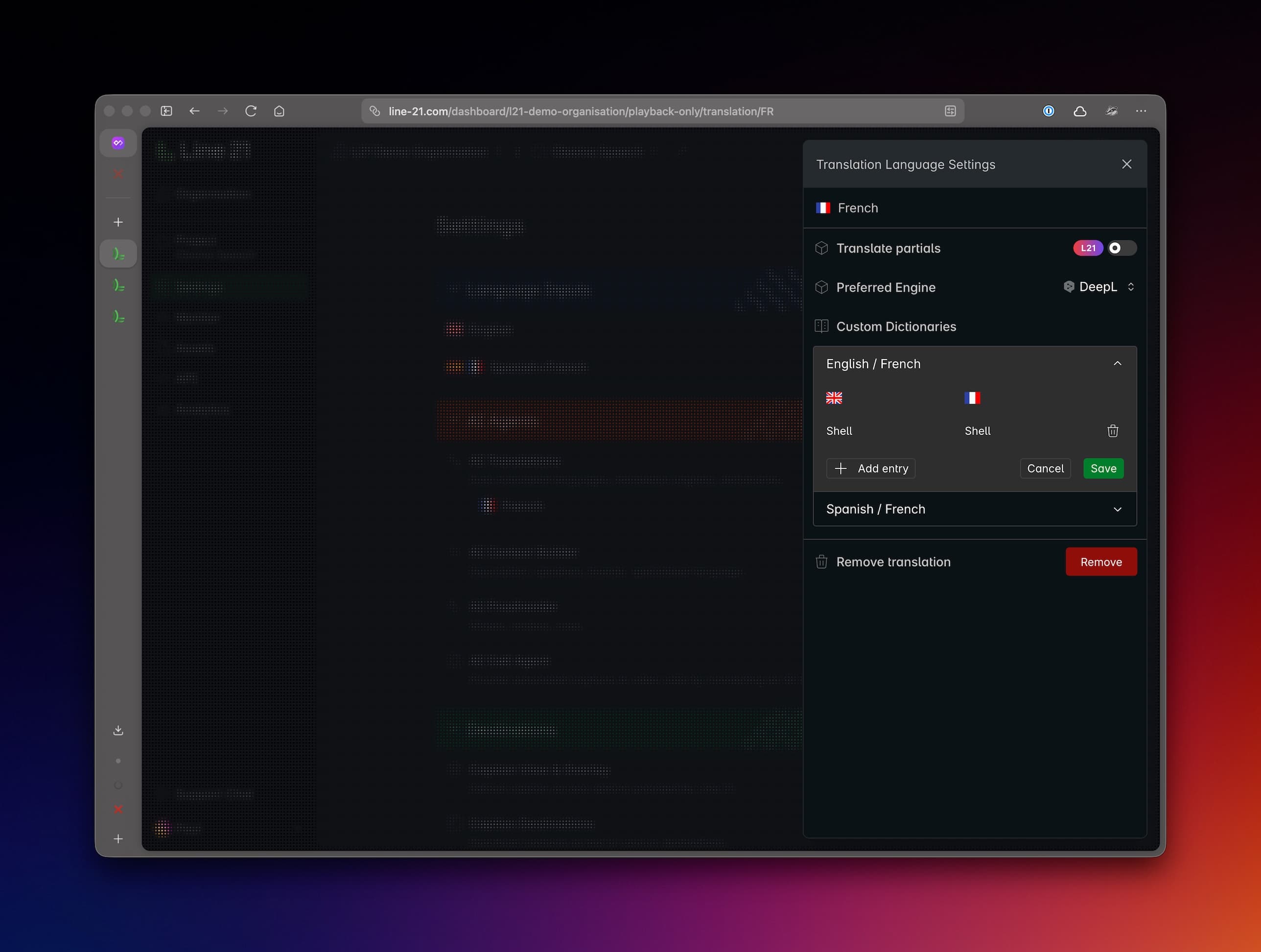This screenshot has width=1261, height=952.
Task: Select the first Line 21 sidebar tab
Action: 118,254
